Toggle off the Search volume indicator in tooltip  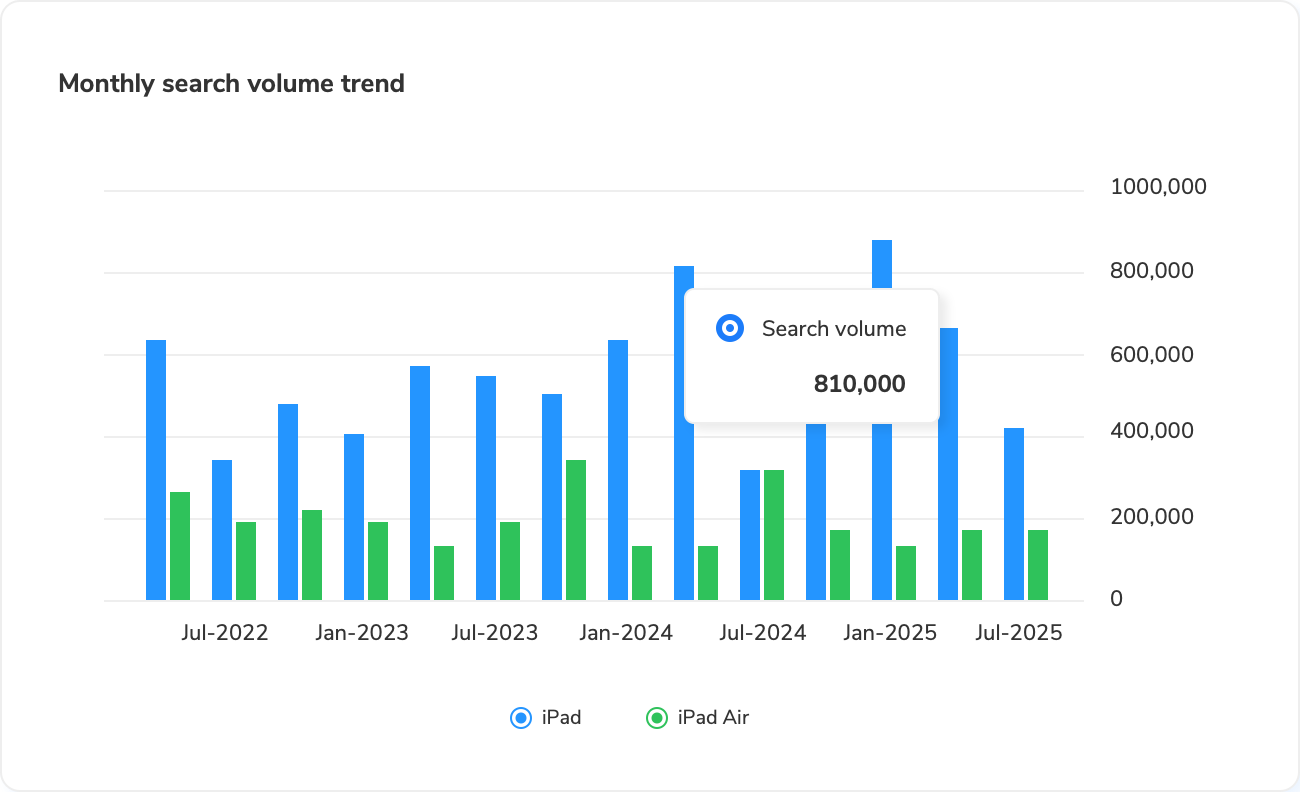pyautogui.click(x=730, y=328)
